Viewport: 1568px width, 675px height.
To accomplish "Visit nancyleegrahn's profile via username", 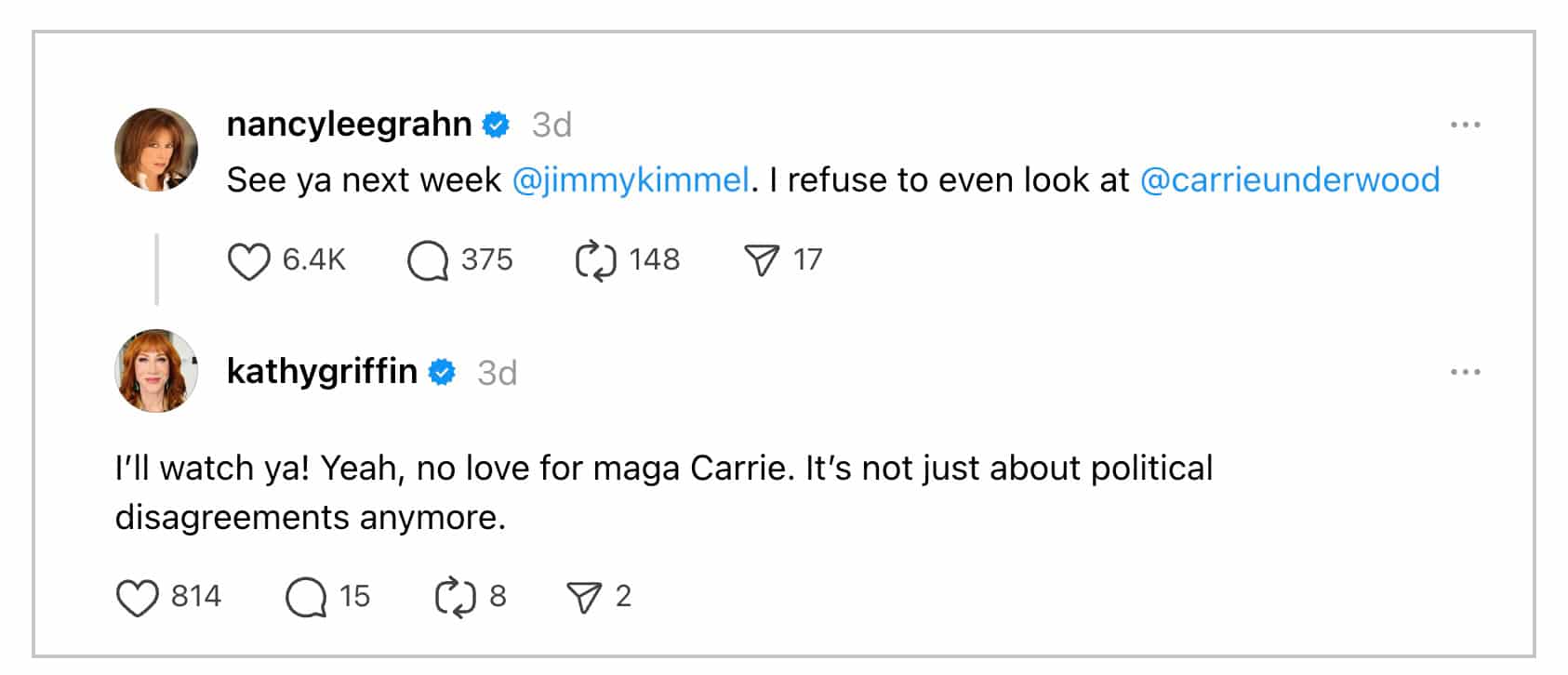I will pos(349,125).
